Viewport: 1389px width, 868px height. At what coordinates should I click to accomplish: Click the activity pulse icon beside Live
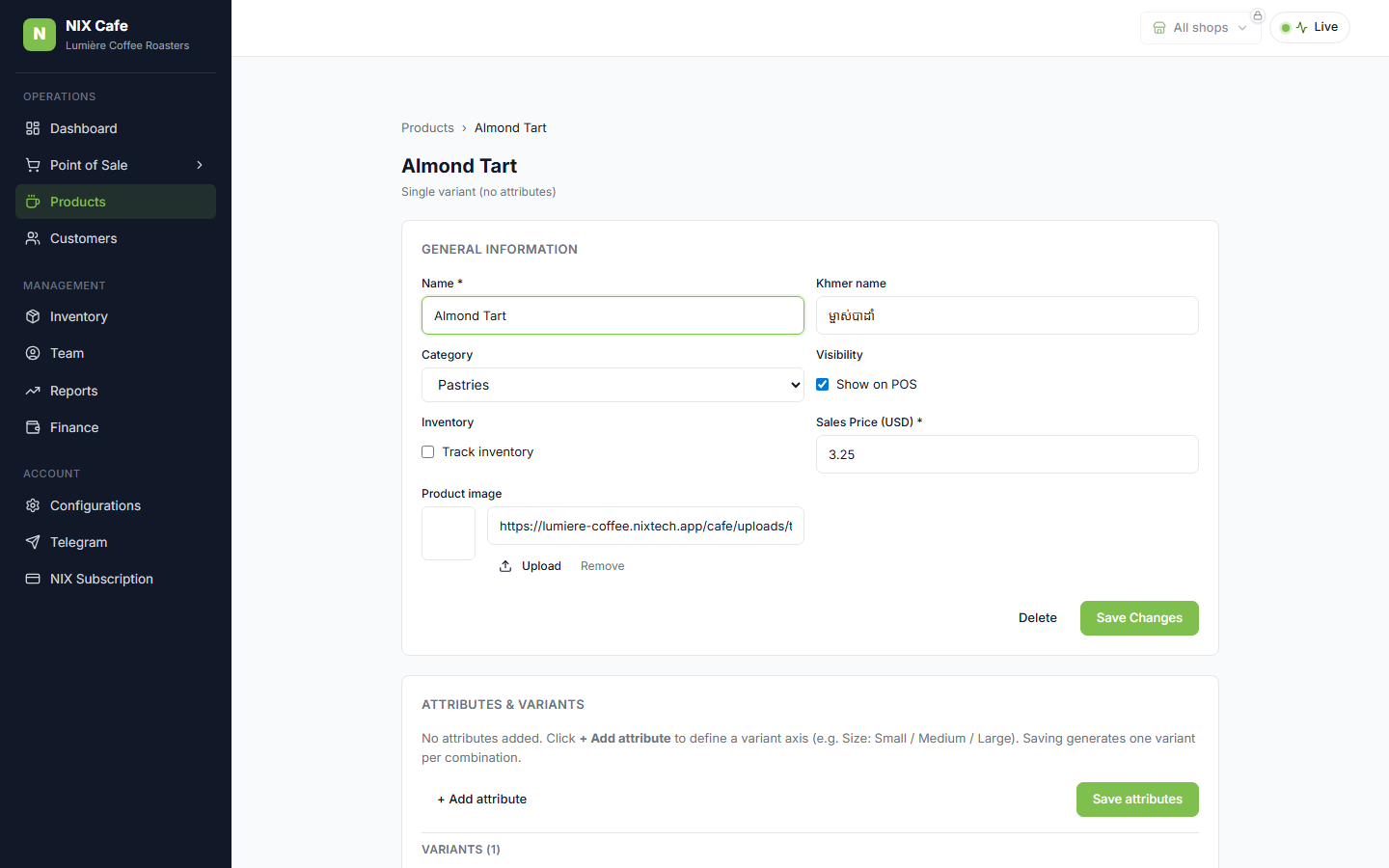1302,28
